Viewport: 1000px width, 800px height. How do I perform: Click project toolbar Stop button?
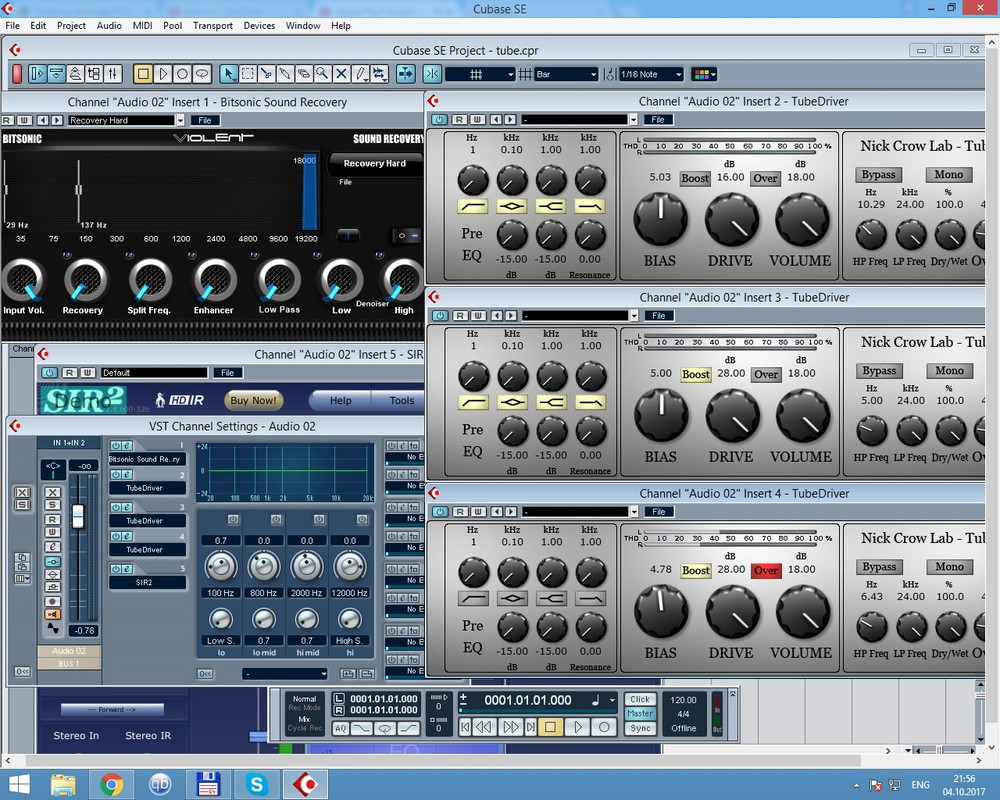pyautogui.click(x=143, y=74)
